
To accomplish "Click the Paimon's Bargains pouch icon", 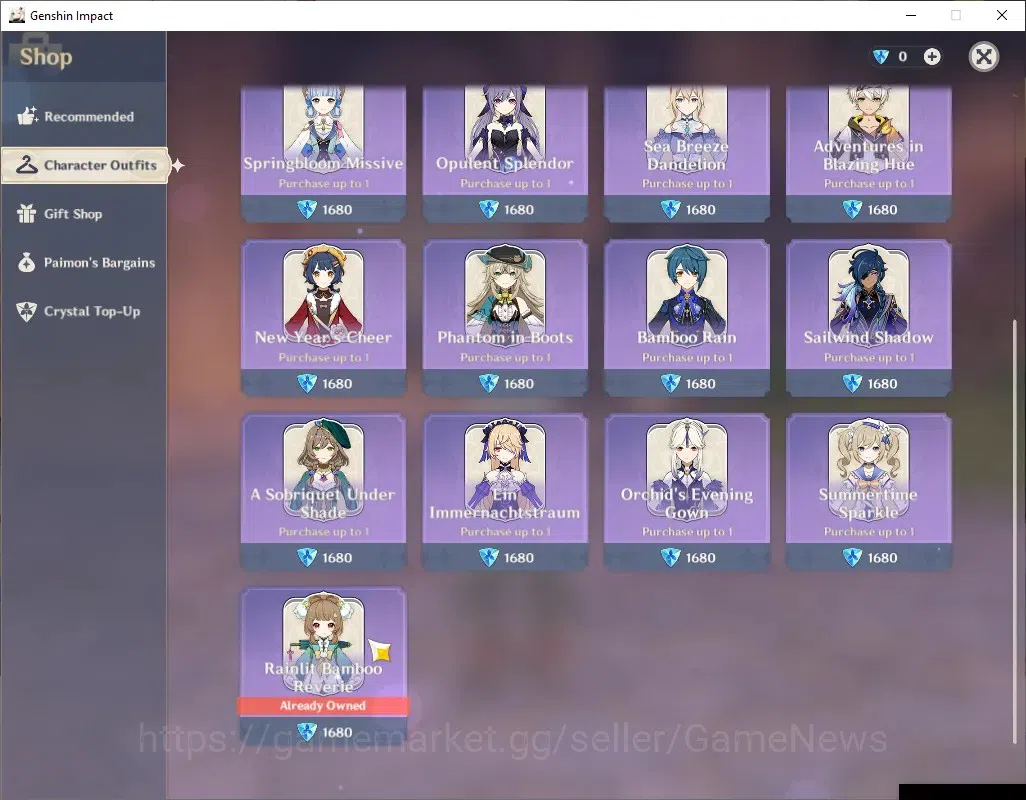I will tap(26, 262).
